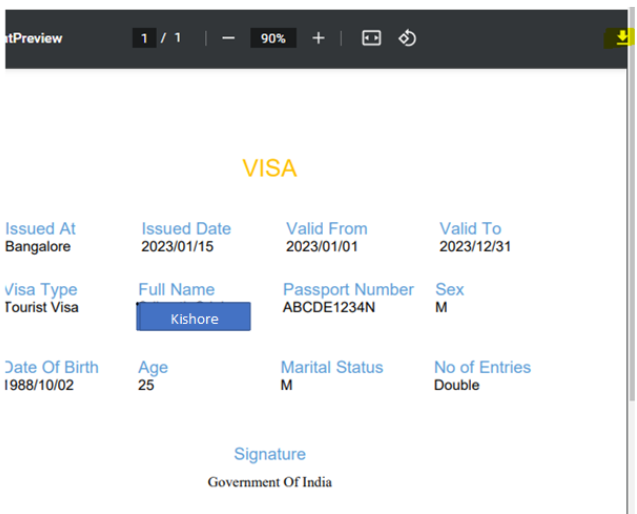This screenshot has height=514, width=637.
Task: Select the Valid To date 2023/12/31
Action: pos(475,246)
